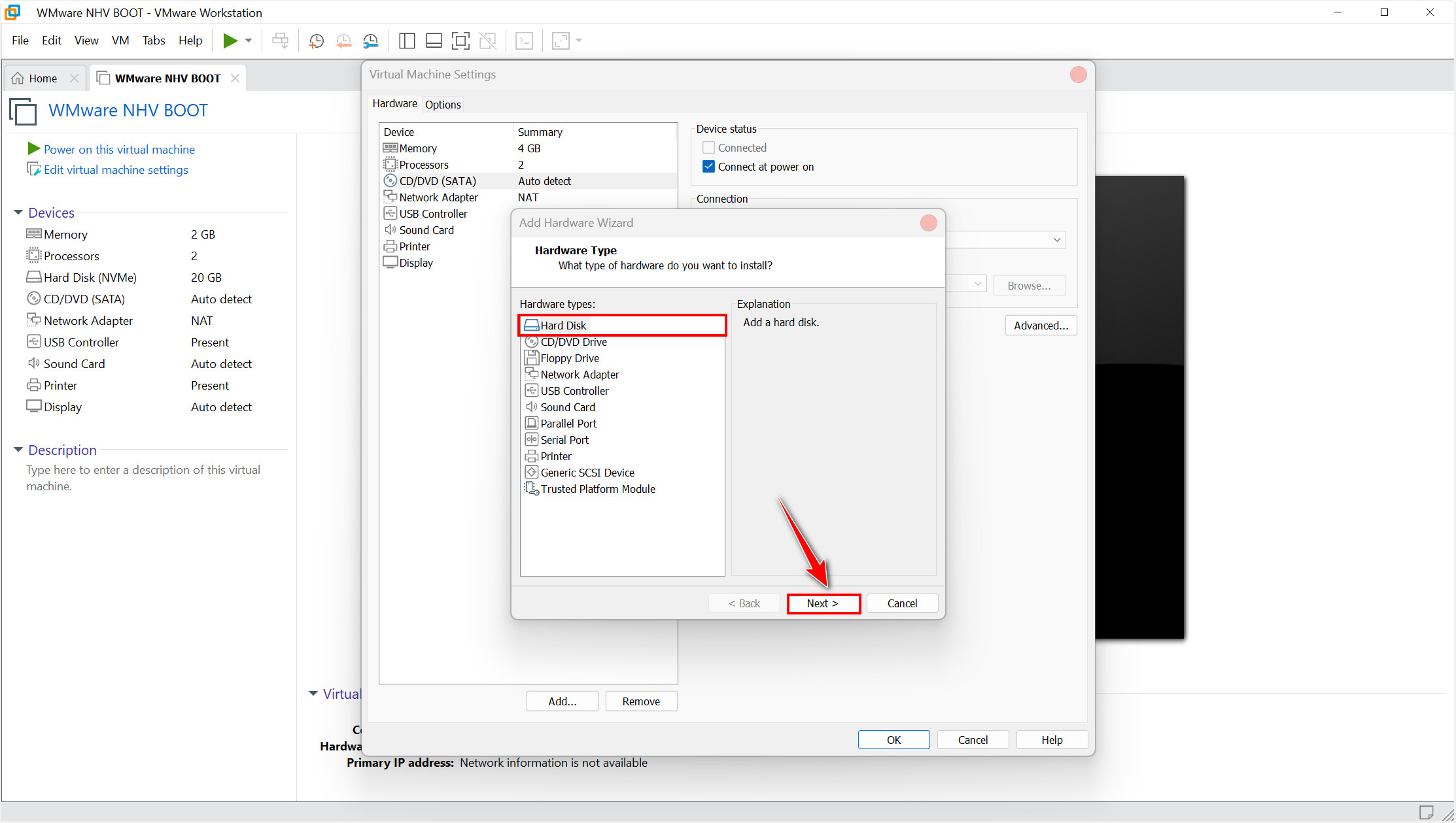Click Power on this virtual machine link
This screenshot has height=823, width=1456.
coord(119,150)
